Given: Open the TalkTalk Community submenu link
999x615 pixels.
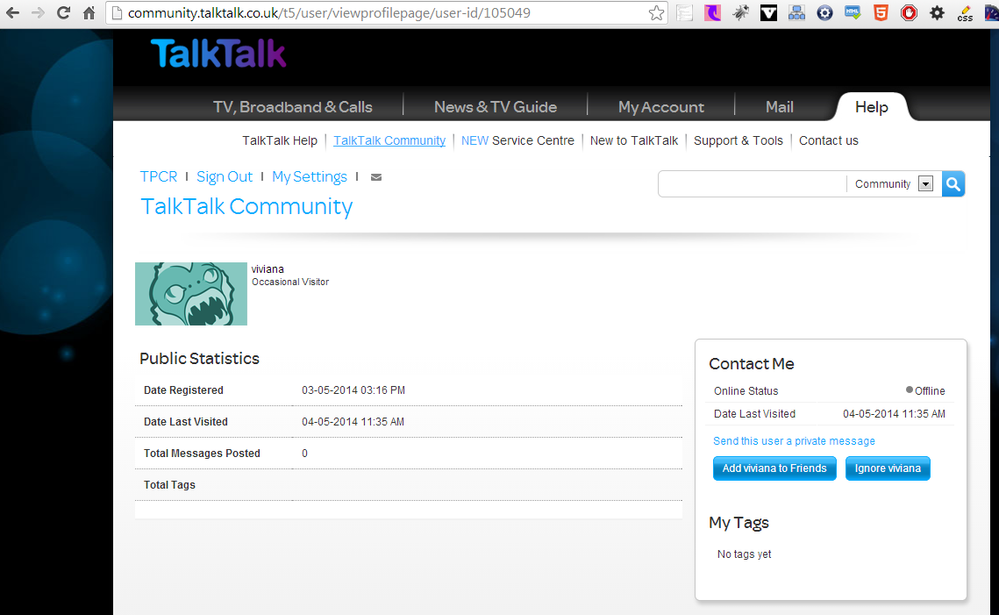Looking at the screenshot, I should 389,141.
